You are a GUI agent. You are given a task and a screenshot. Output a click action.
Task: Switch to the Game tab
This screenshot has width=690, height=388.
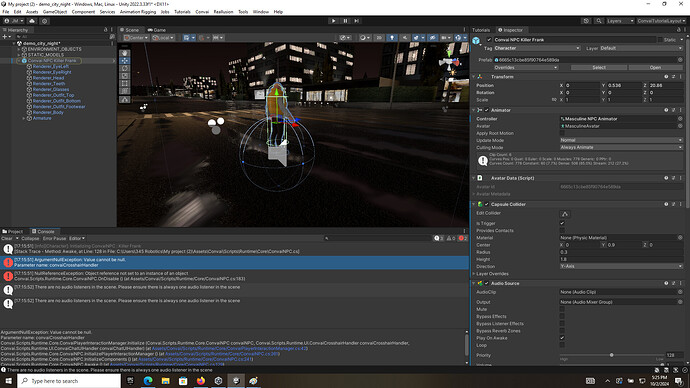[x=157, y=30]
